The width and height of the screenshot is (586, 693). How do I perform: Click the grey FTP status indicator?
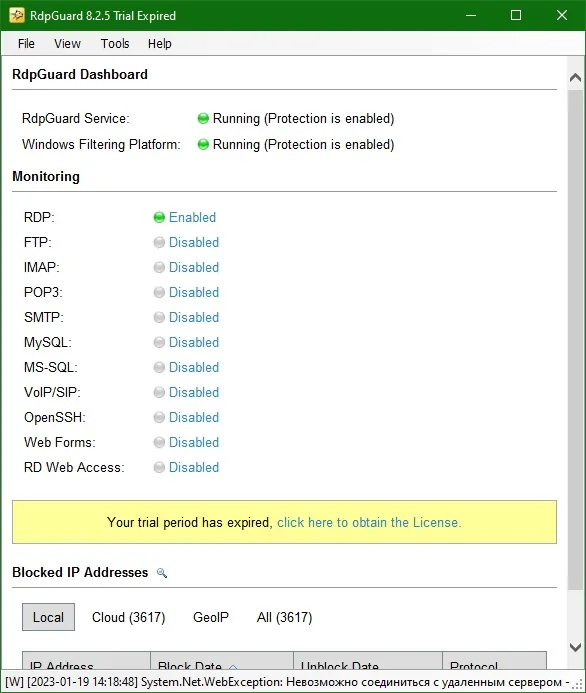(159, 242)
